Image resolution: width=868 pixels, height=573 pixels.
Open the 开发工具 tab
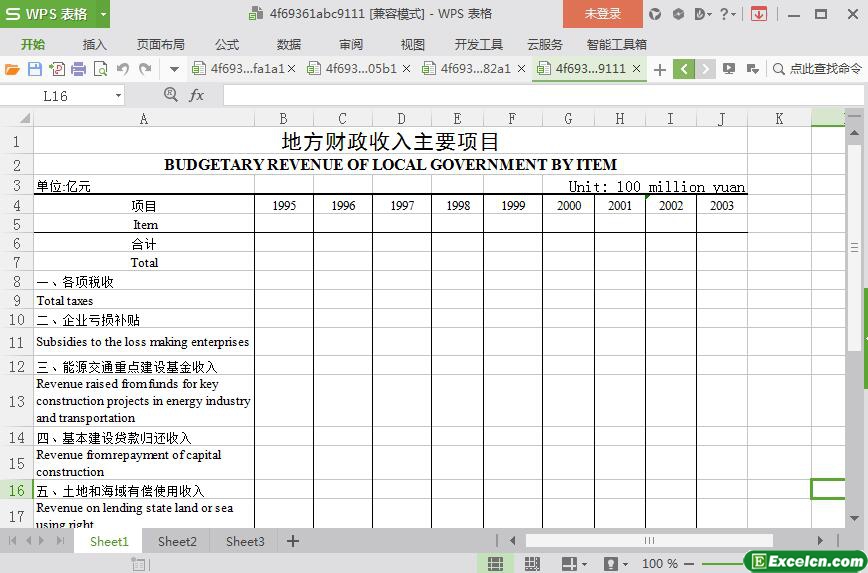(479, 45)
